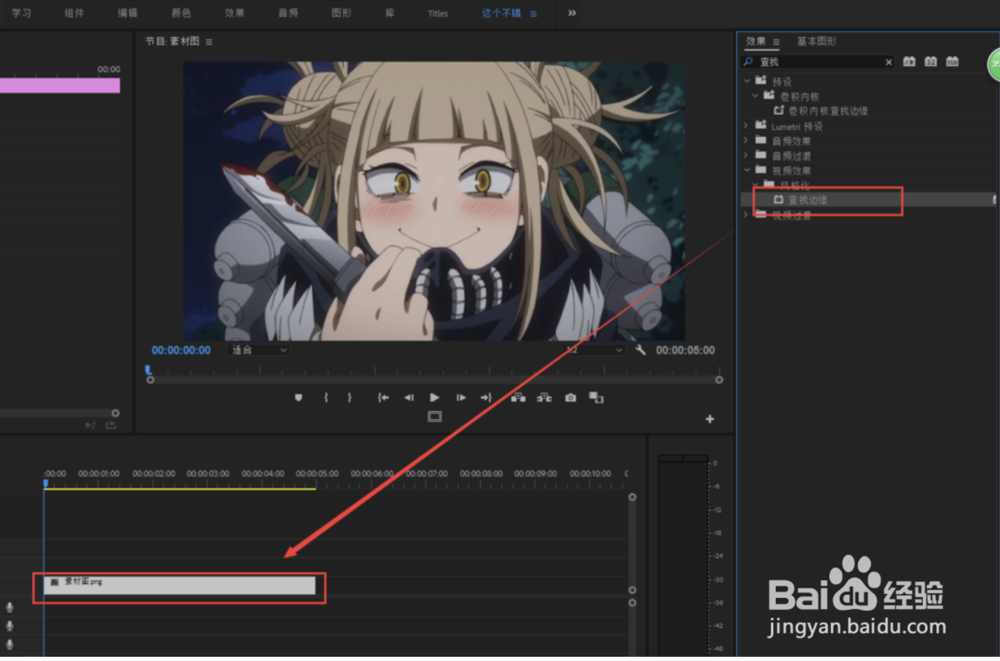Toggle the 32-bit Color filter icon
Viewport: 1000px width, 661px height.
[931, 61]
